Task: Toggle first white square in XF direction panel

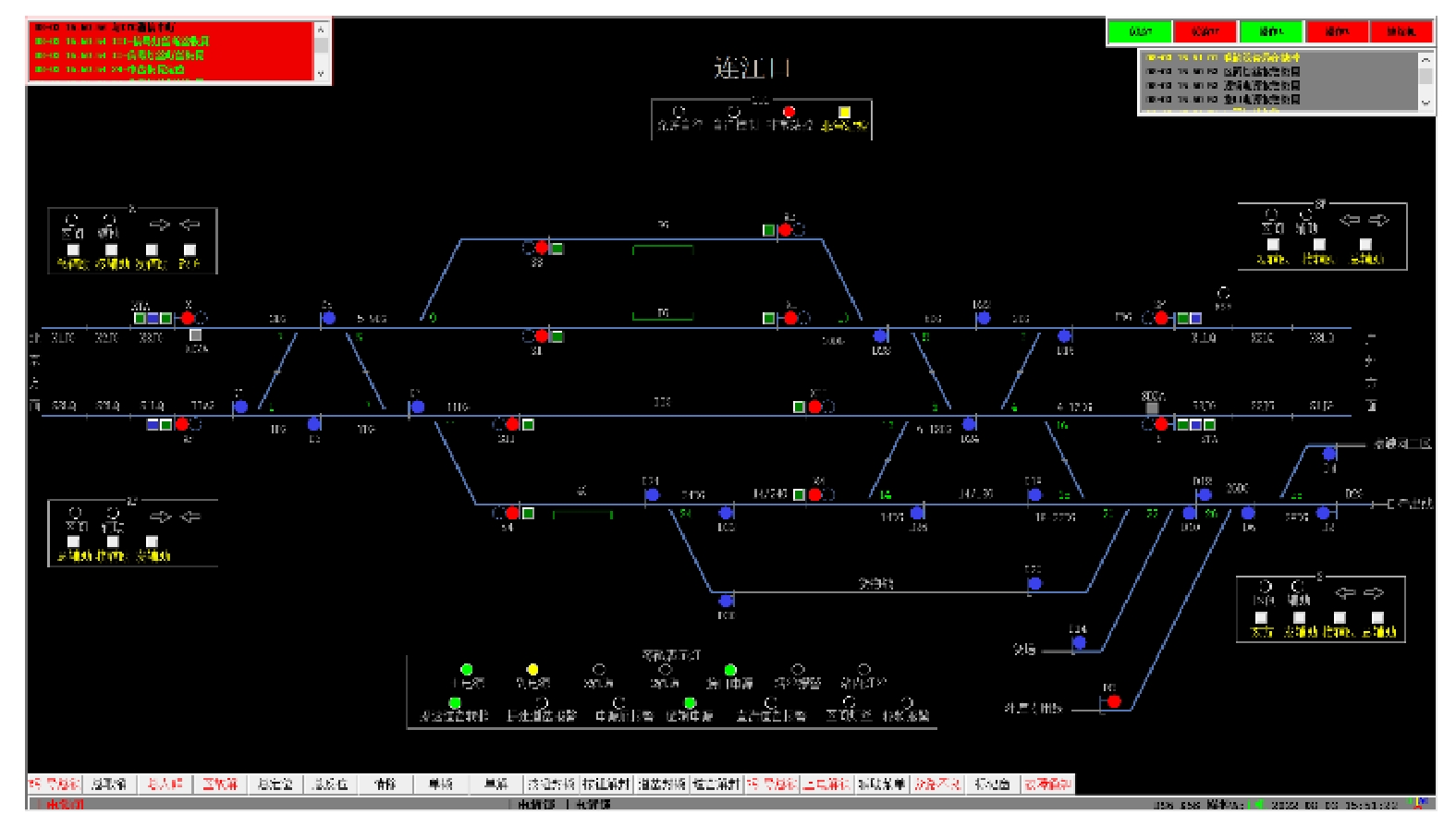Action: point(73,541)
